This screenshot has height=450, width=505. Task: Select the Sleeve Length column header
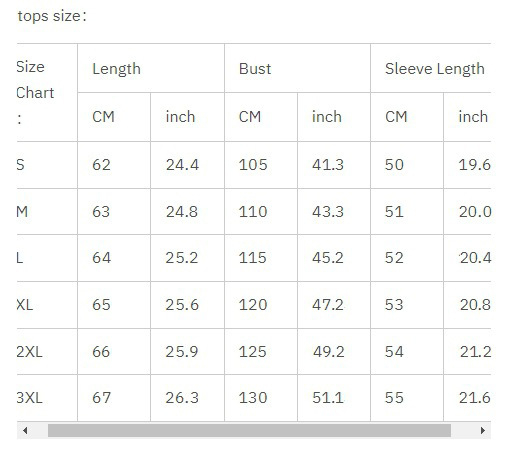point(435,69)
